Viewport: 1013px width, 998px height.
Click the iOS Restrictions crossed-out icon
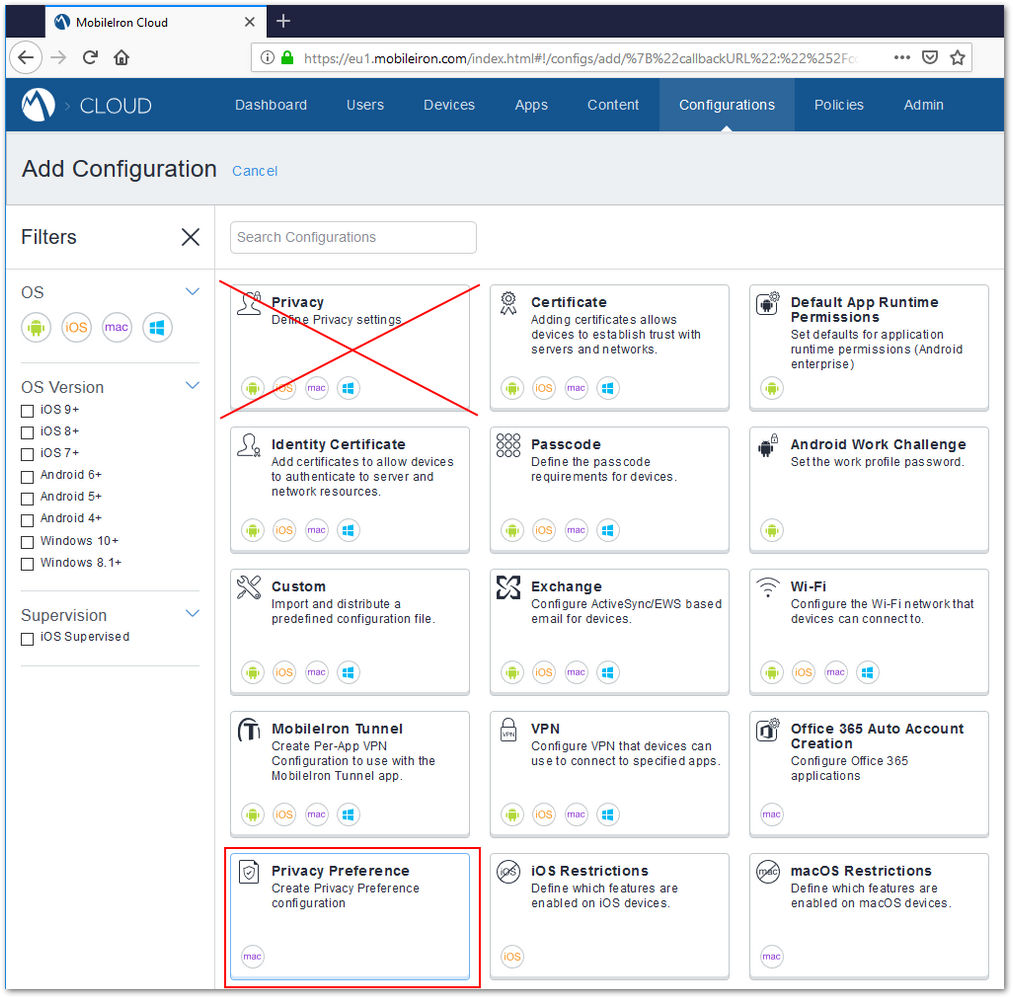pyautogui.click(x=508, y=871)
